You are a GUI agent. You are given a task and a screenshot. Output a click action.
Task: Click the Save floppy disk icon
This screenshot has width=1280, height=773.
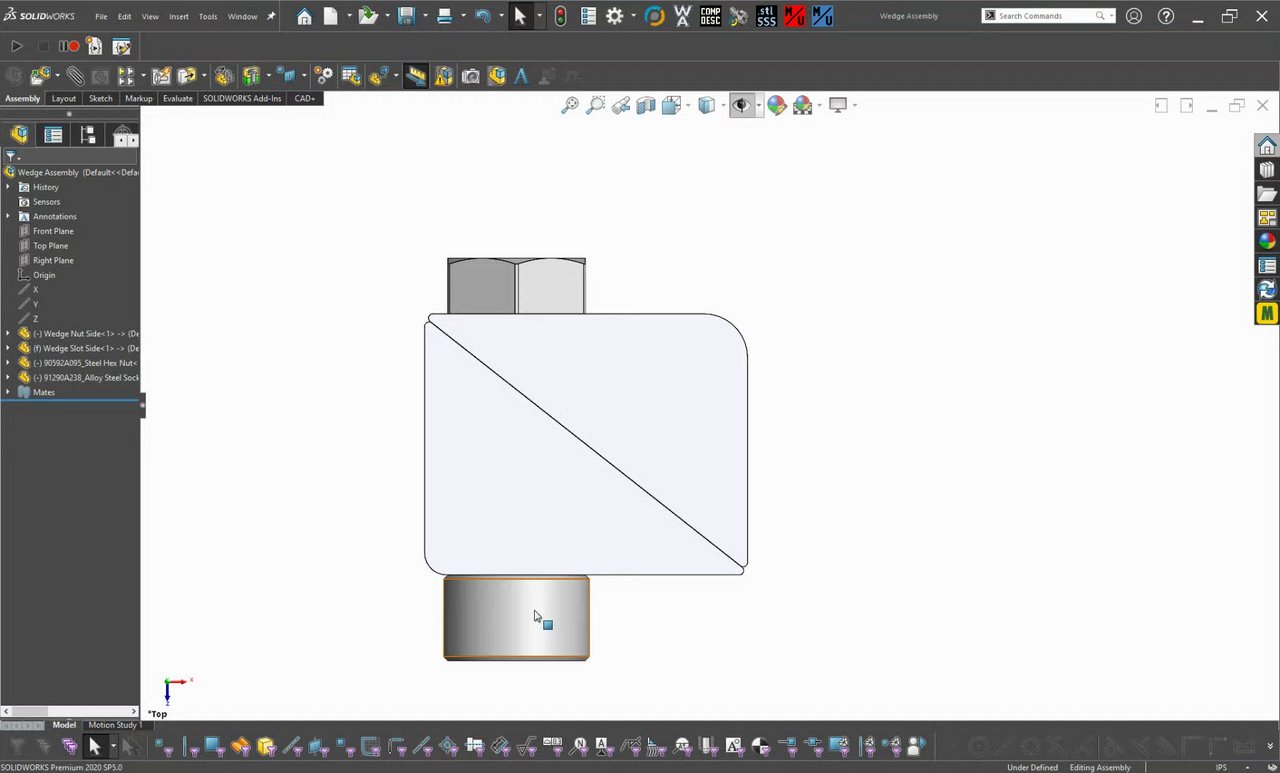click(405, 16)
